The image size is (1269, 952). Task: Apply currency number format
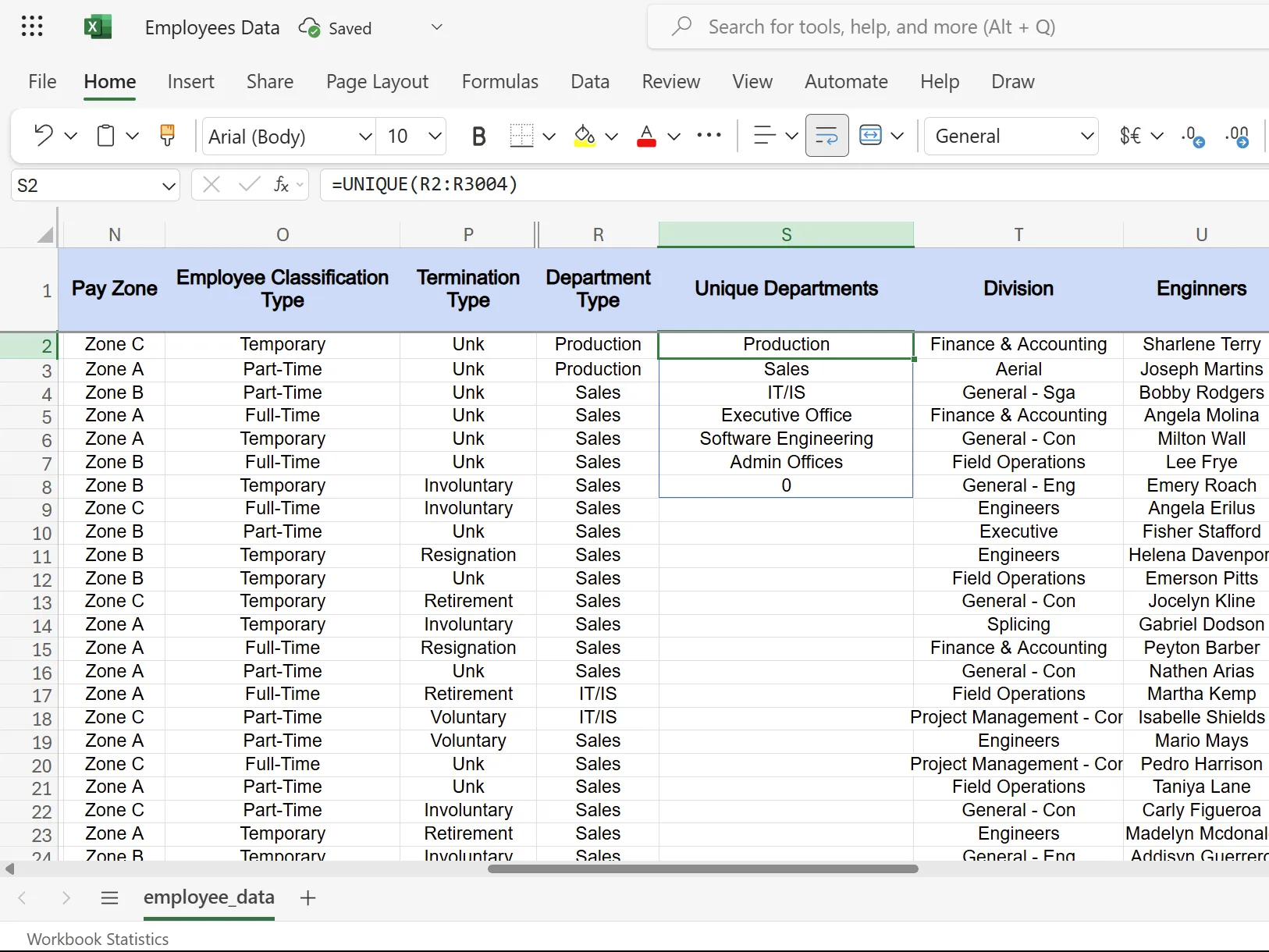(x=1130, y=136)
